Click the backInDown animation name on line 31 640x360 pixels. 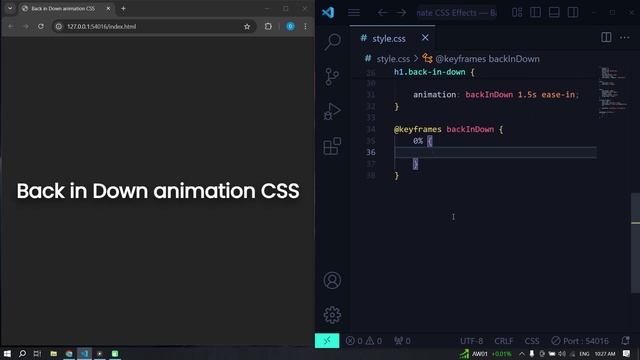point(489,95)
